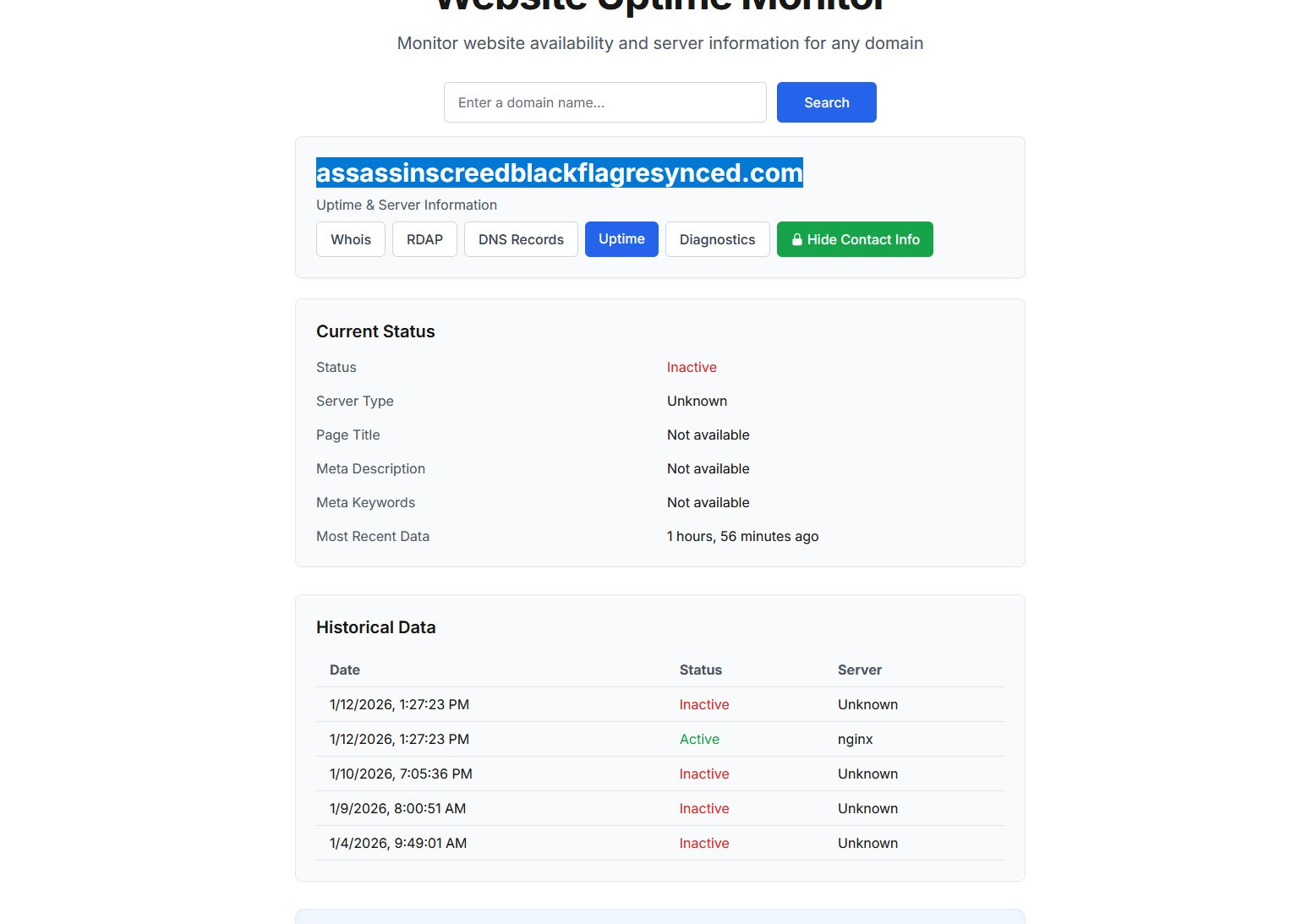
Task: Go to the Diagnostics tab
Action: click(717, 240)
